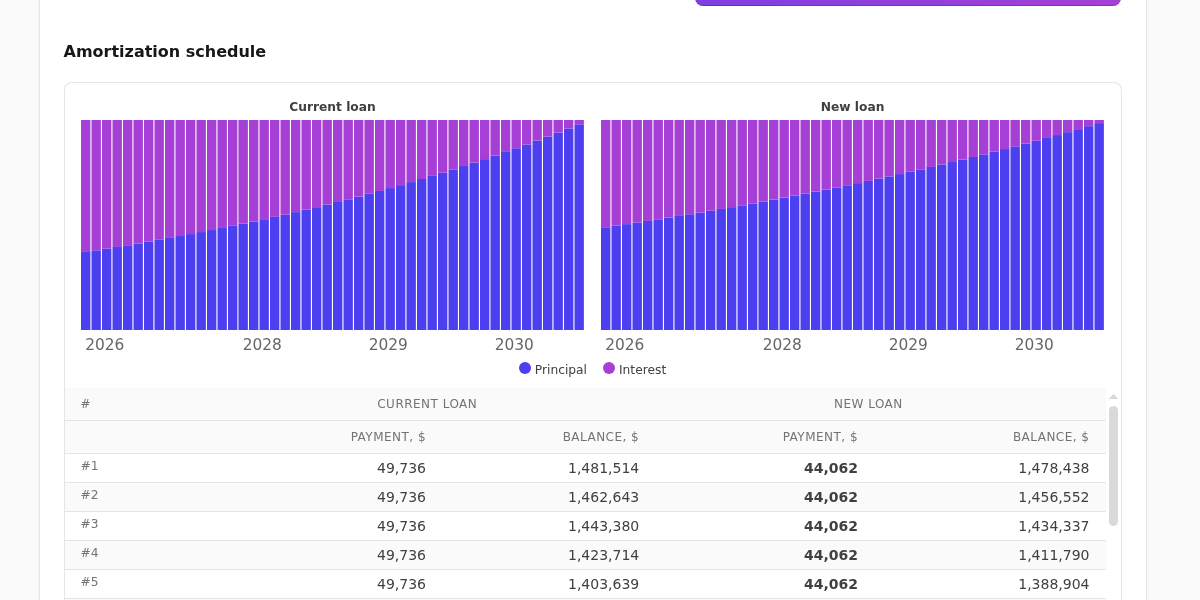1200x600 pixels.
Task: Click the 49,736 payment in row #3
Action: [x=401, y=526]
